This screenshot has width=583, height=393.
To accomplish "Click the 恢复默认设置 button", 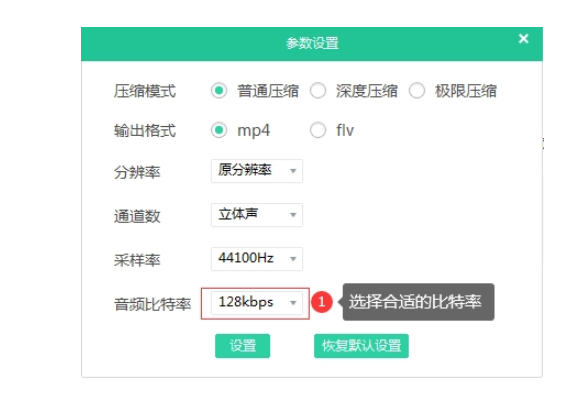I will coord(361,346).
